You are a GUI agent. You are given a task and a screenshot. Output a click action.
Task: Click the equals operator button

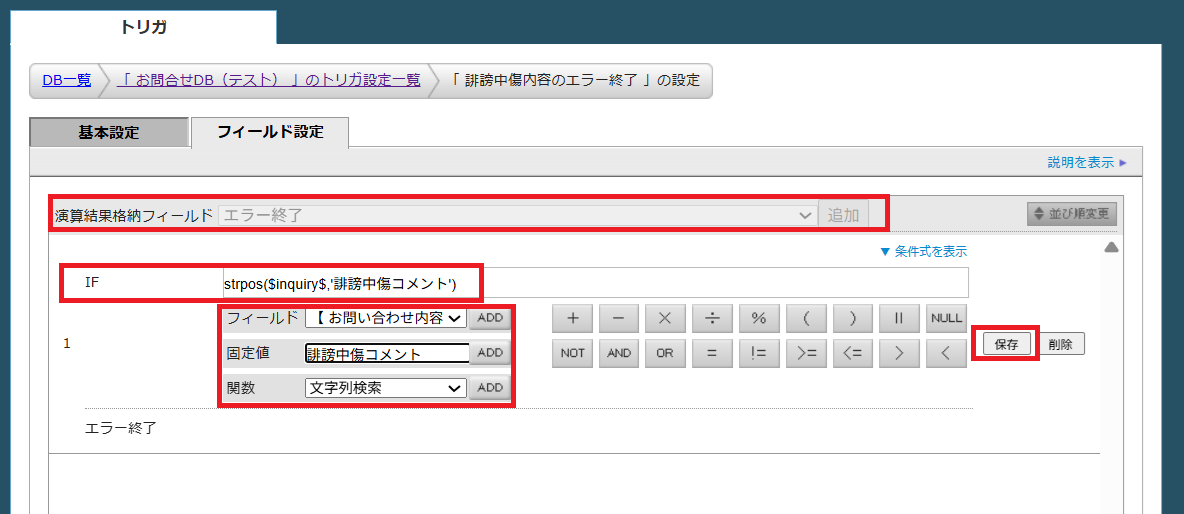(x=712, y=353)
